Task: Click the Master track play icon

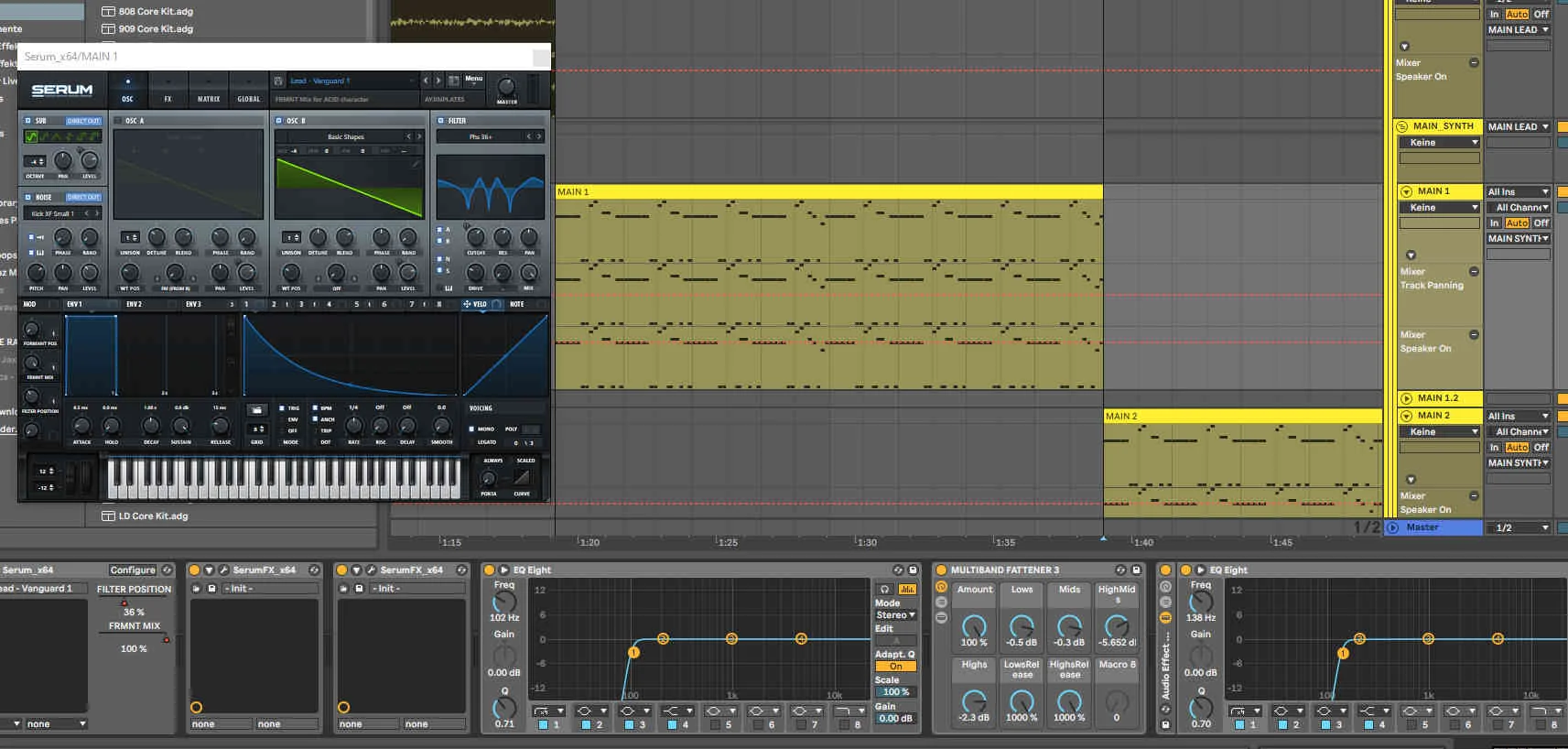Action: click(x=1393, y=527)
